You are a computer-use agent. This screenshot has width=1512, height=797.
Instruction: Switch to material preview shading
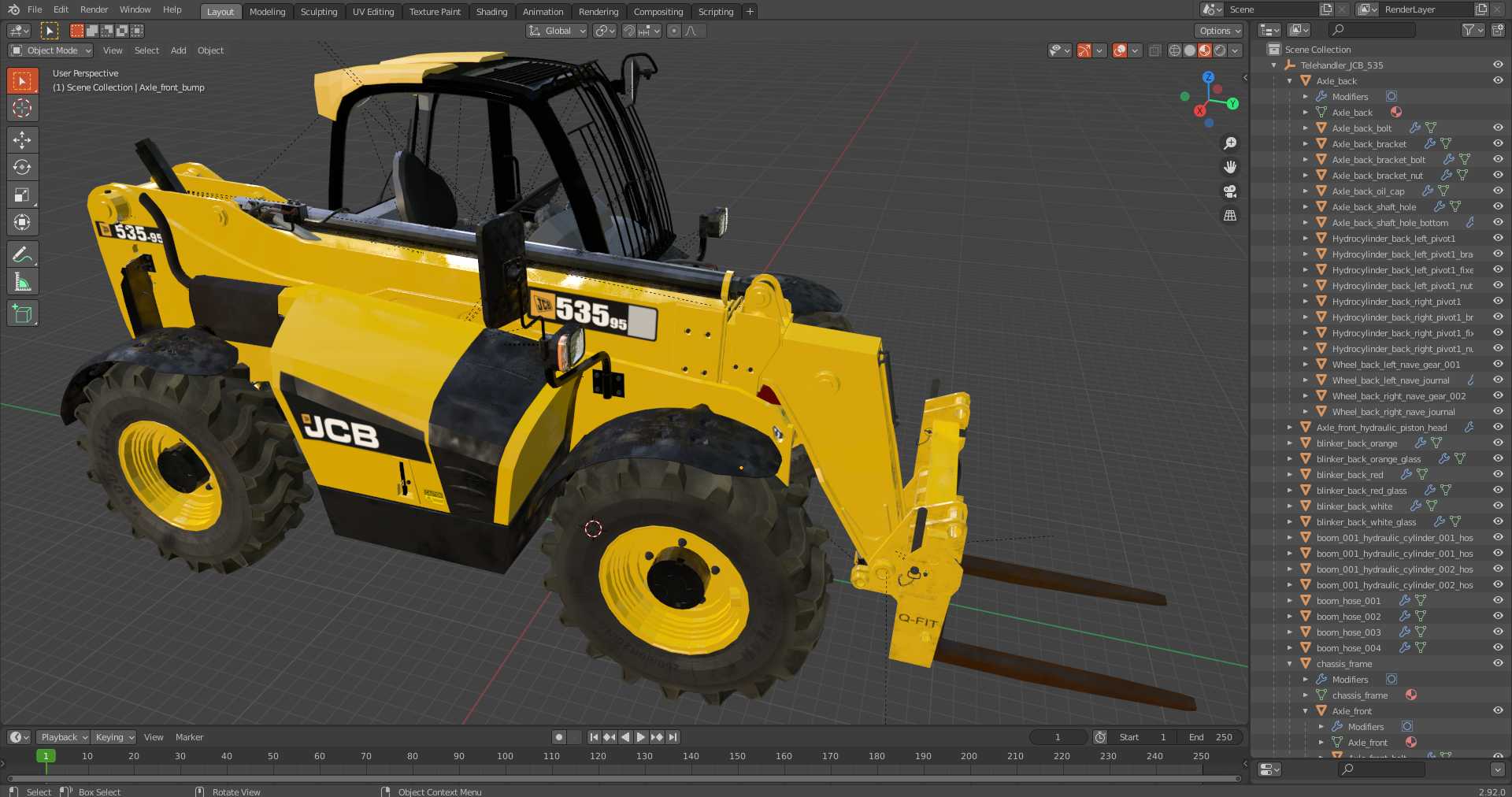pos(1205,50)
